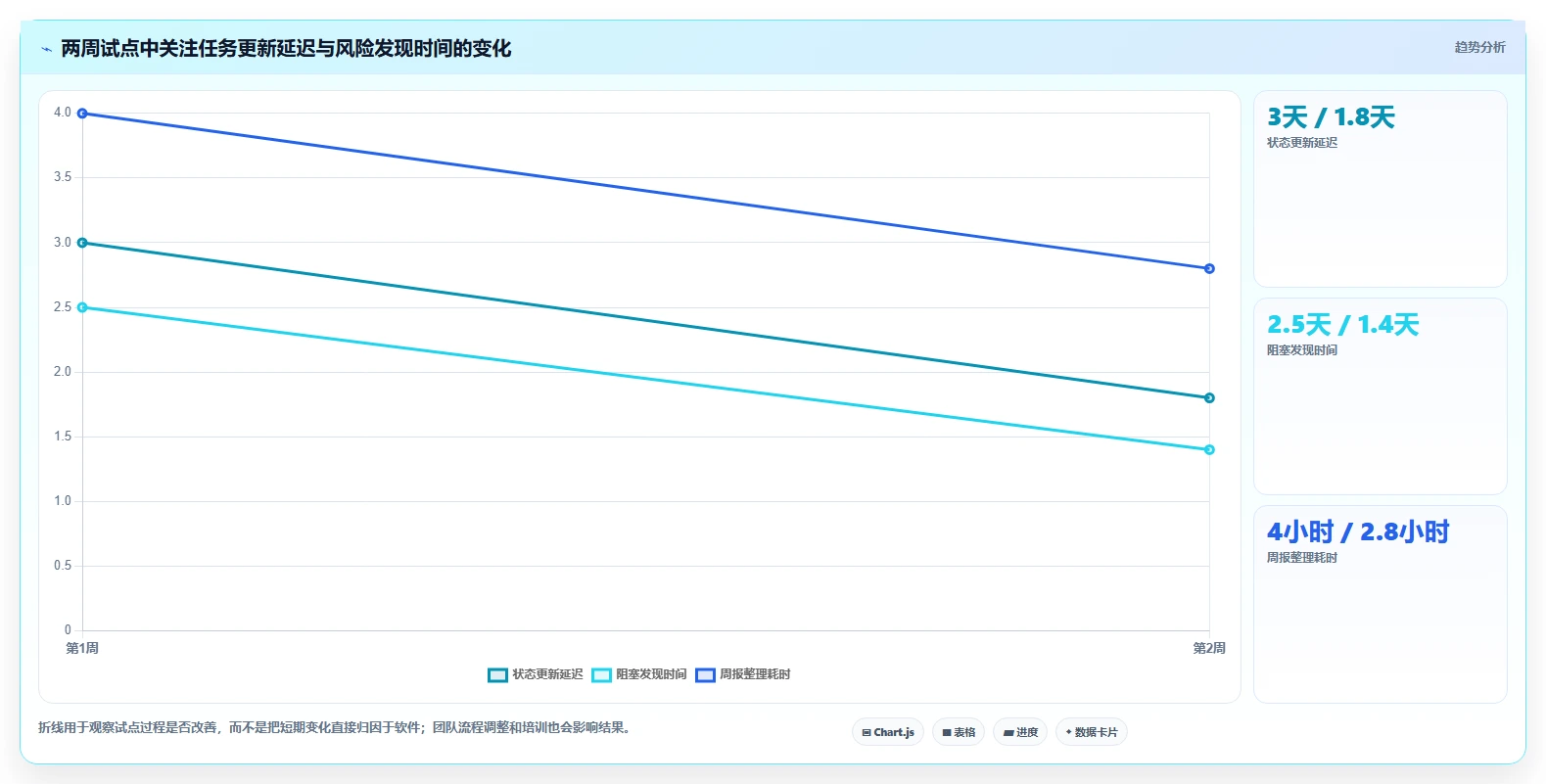Click the 表格 tag chip
1546x784 pixels.
point(959,732)
